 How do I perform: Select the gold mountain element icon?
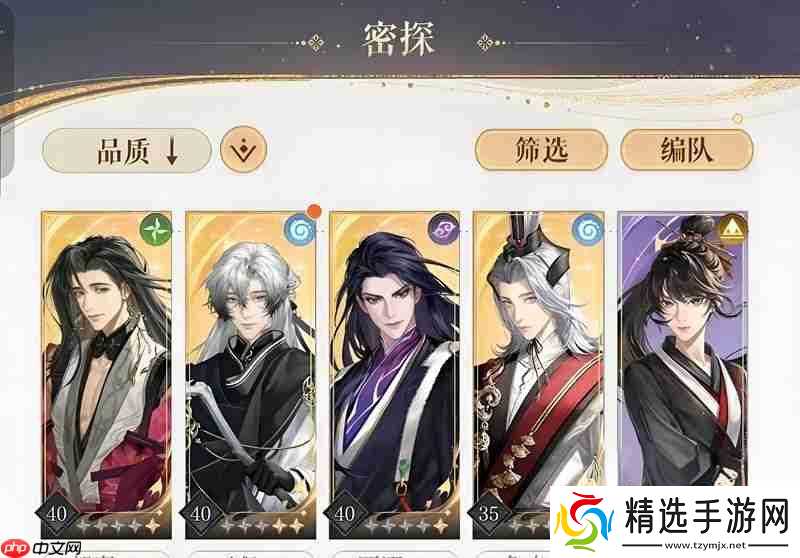pos(732,230)
